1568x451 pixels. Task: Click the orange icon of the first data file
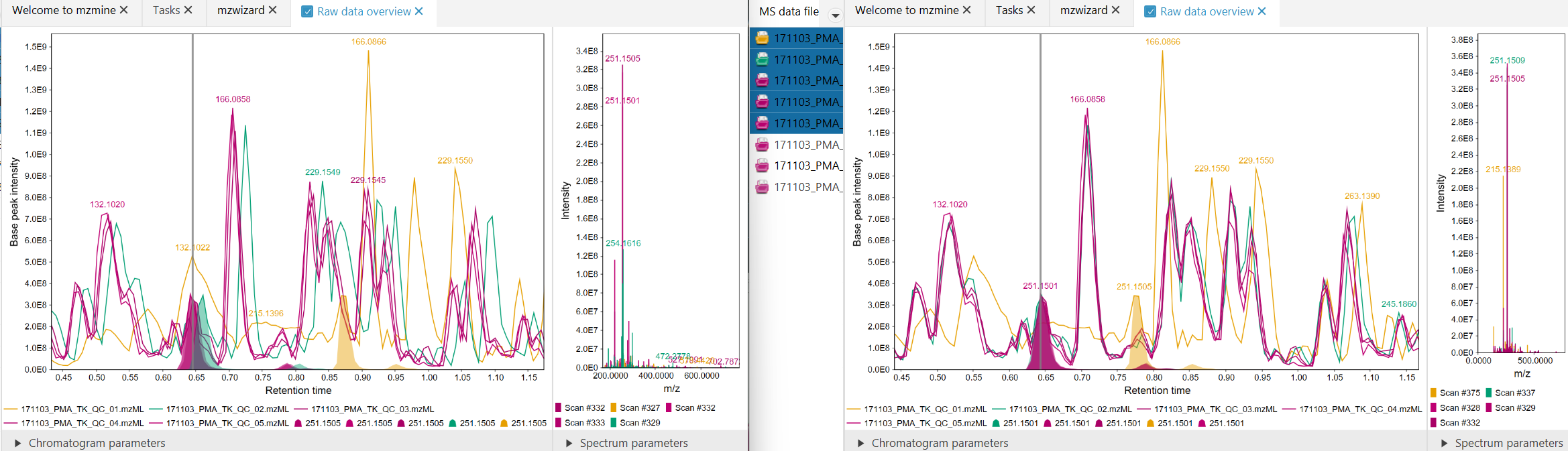click(x=762, y=38)
